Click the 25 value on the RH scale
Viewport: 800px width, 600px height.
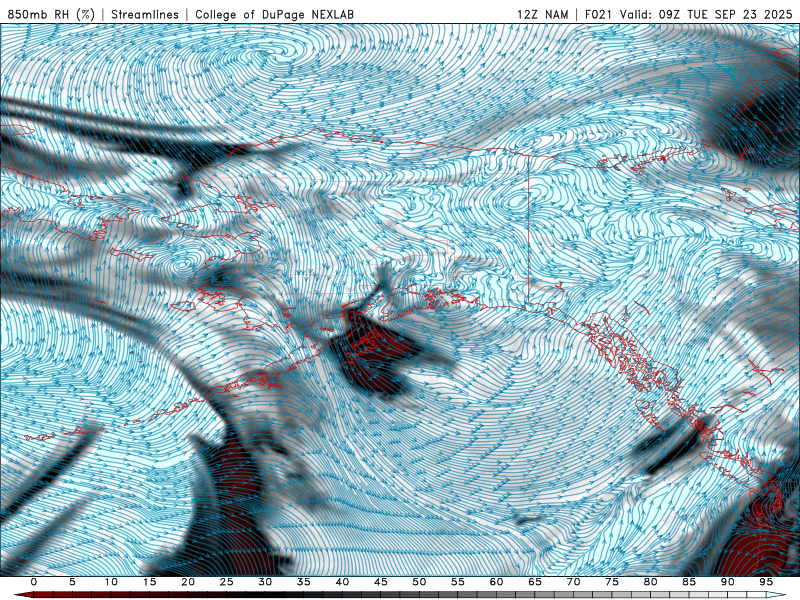coord(227,582)
